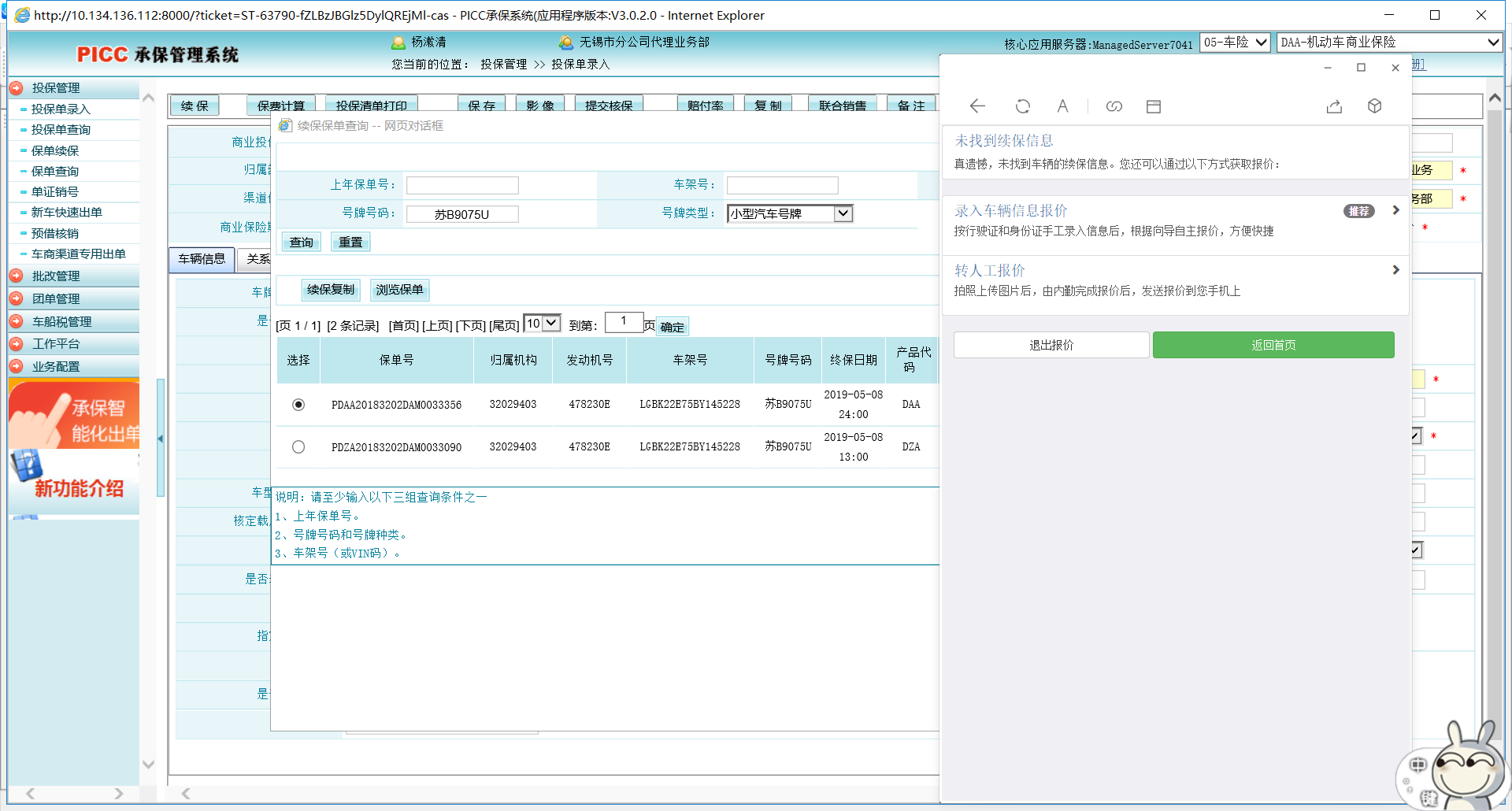Click the font size 'A' icon
This screenshot has width=1512, height=811.
(x=1062, y=106)
